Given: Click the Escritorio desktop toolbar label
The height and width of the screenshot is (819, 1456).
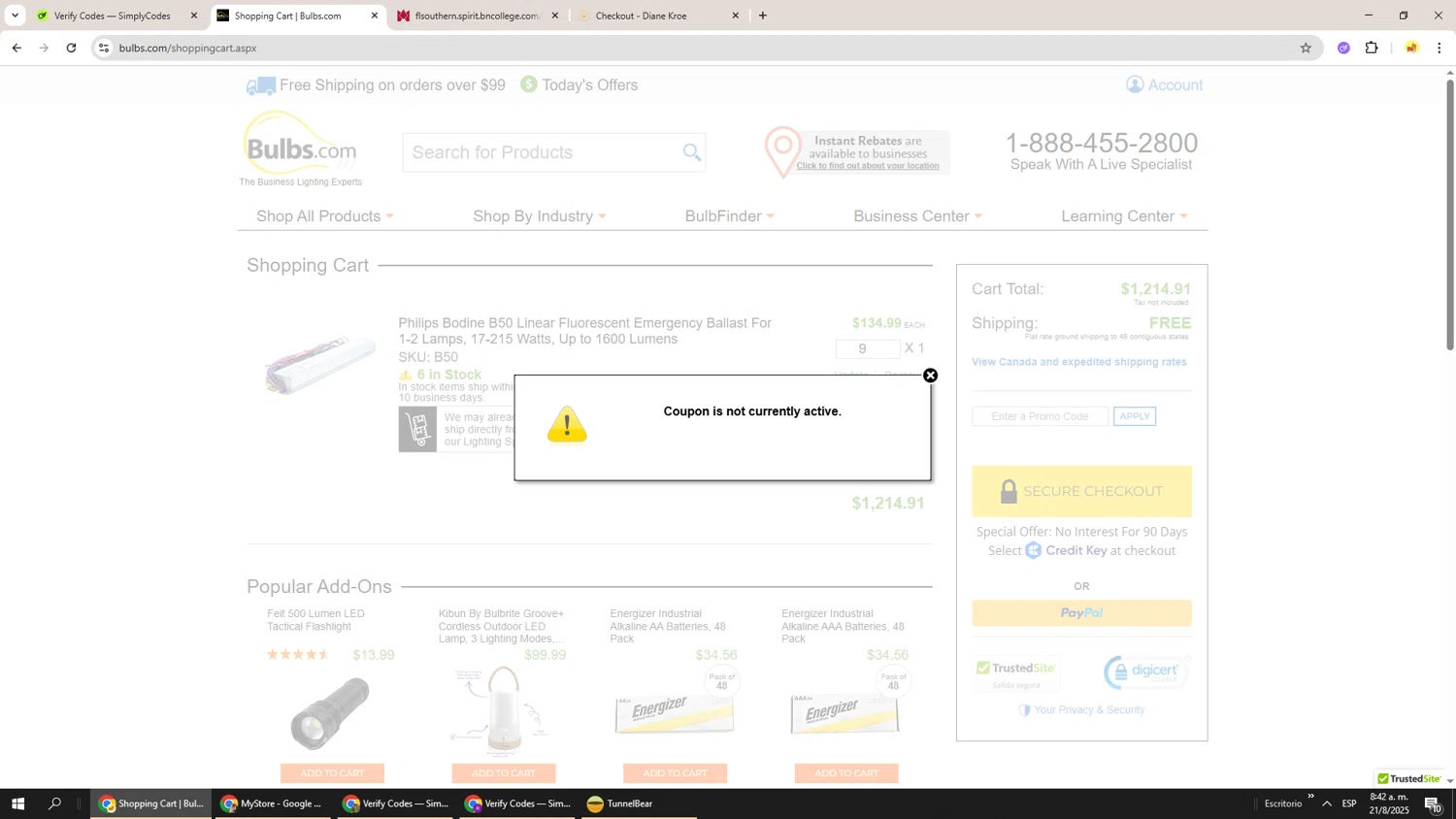Looking at the screenshot, I should click(x=1283, y=803).
